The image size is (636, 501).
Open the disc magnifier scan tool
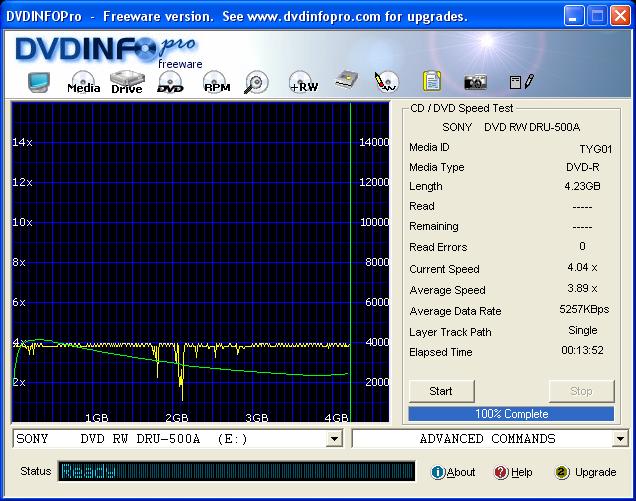(256, 82)
